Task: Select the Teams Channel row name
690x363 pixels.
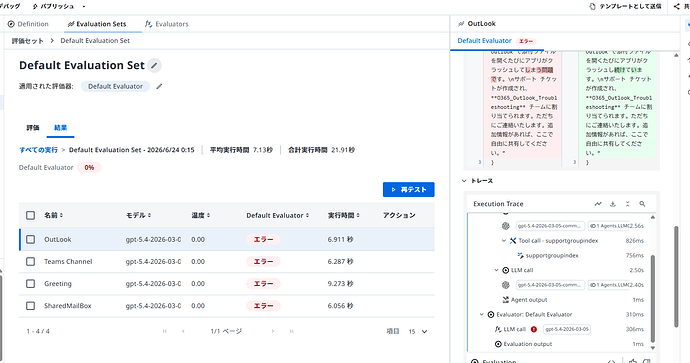Action: point(68,261)
